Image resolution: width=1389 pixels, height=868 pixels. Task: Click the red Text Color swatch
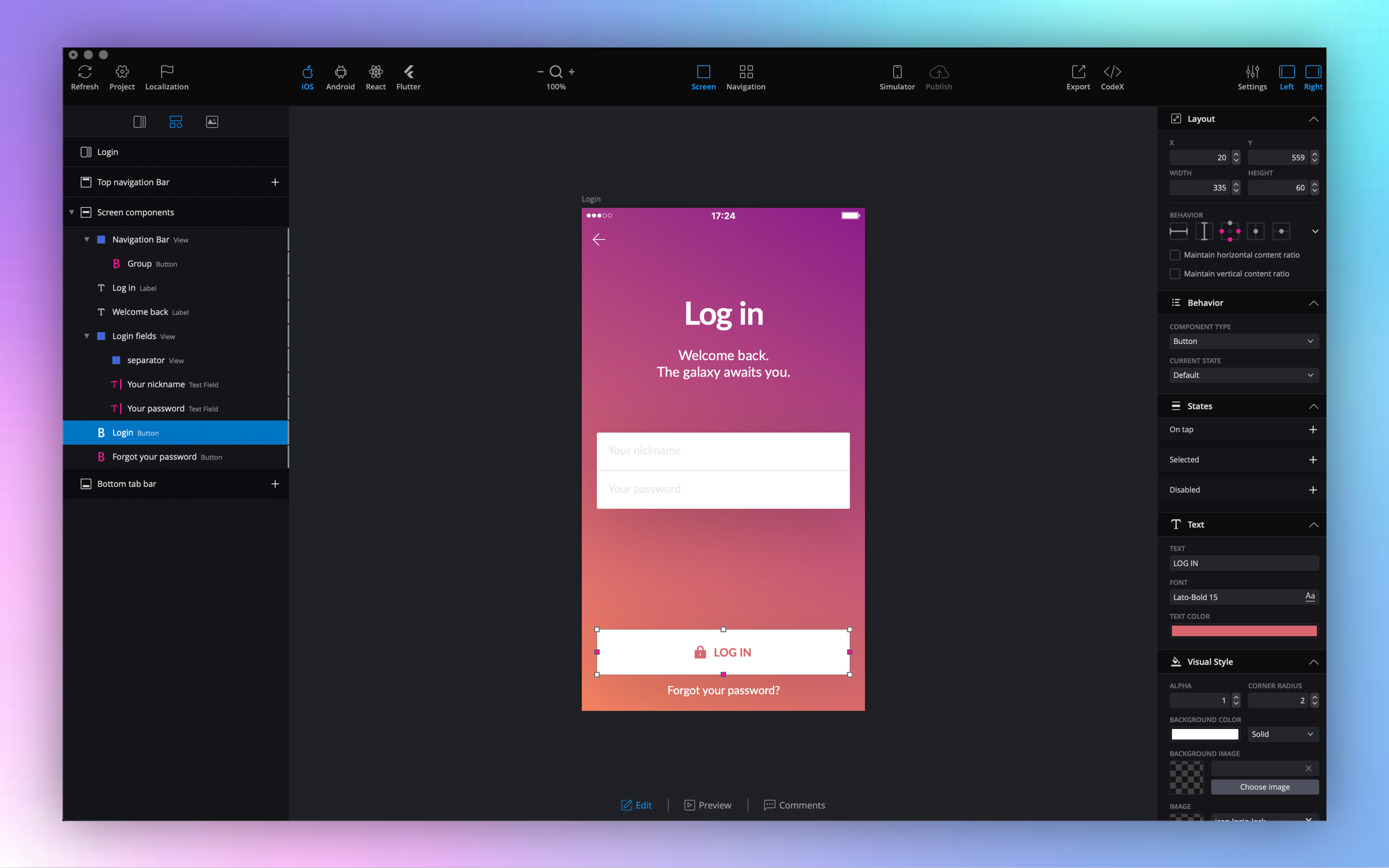point(1243,631)
